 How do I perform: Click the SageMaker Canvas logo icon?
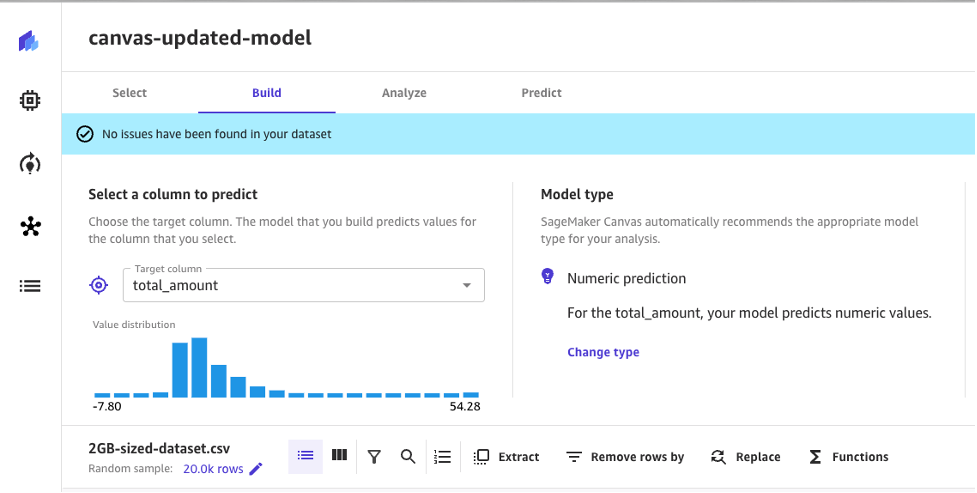coord(29,41)
